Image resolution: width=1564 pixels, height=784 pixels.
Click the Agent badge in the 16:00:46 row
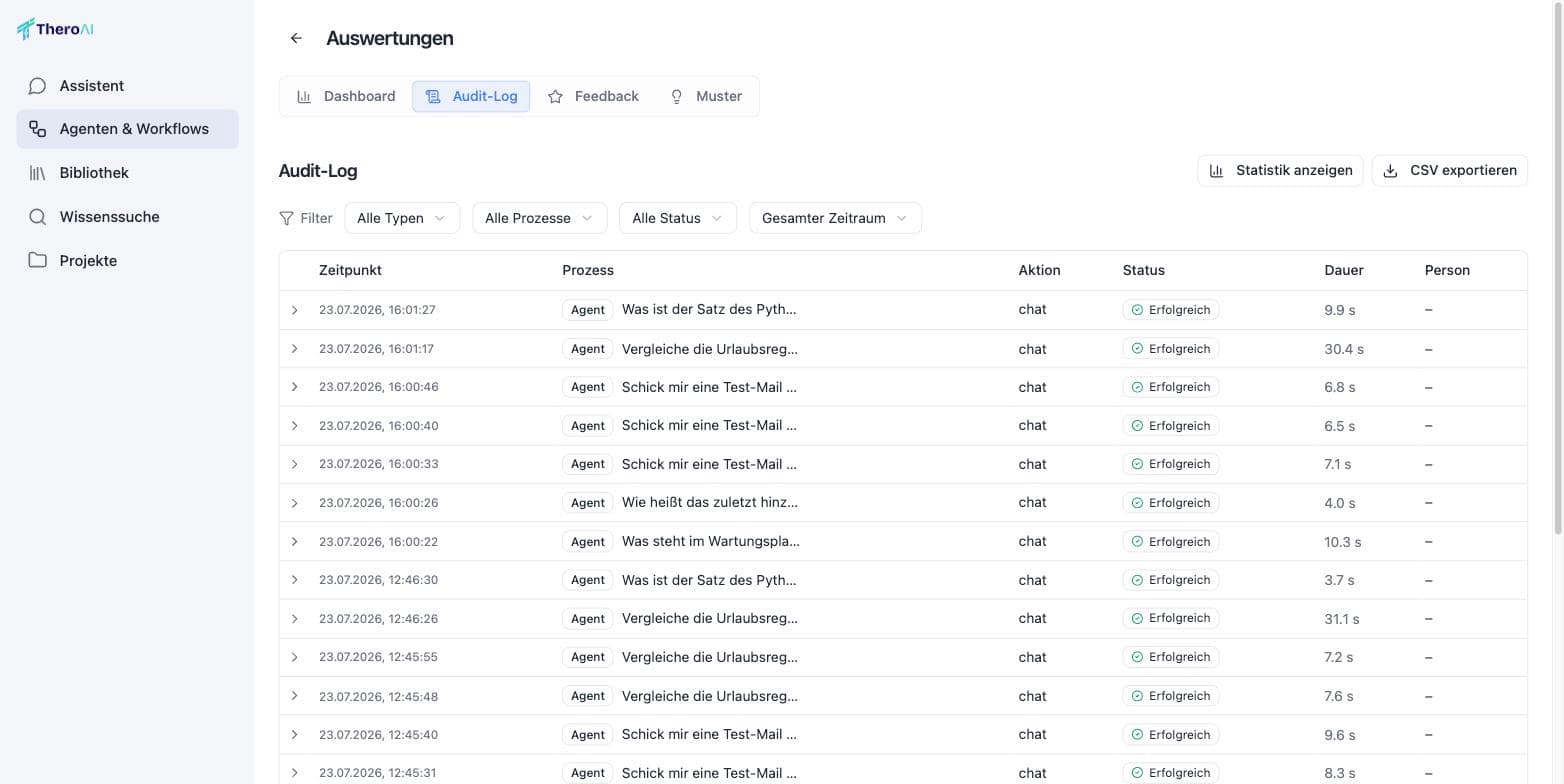coord(588,387)
